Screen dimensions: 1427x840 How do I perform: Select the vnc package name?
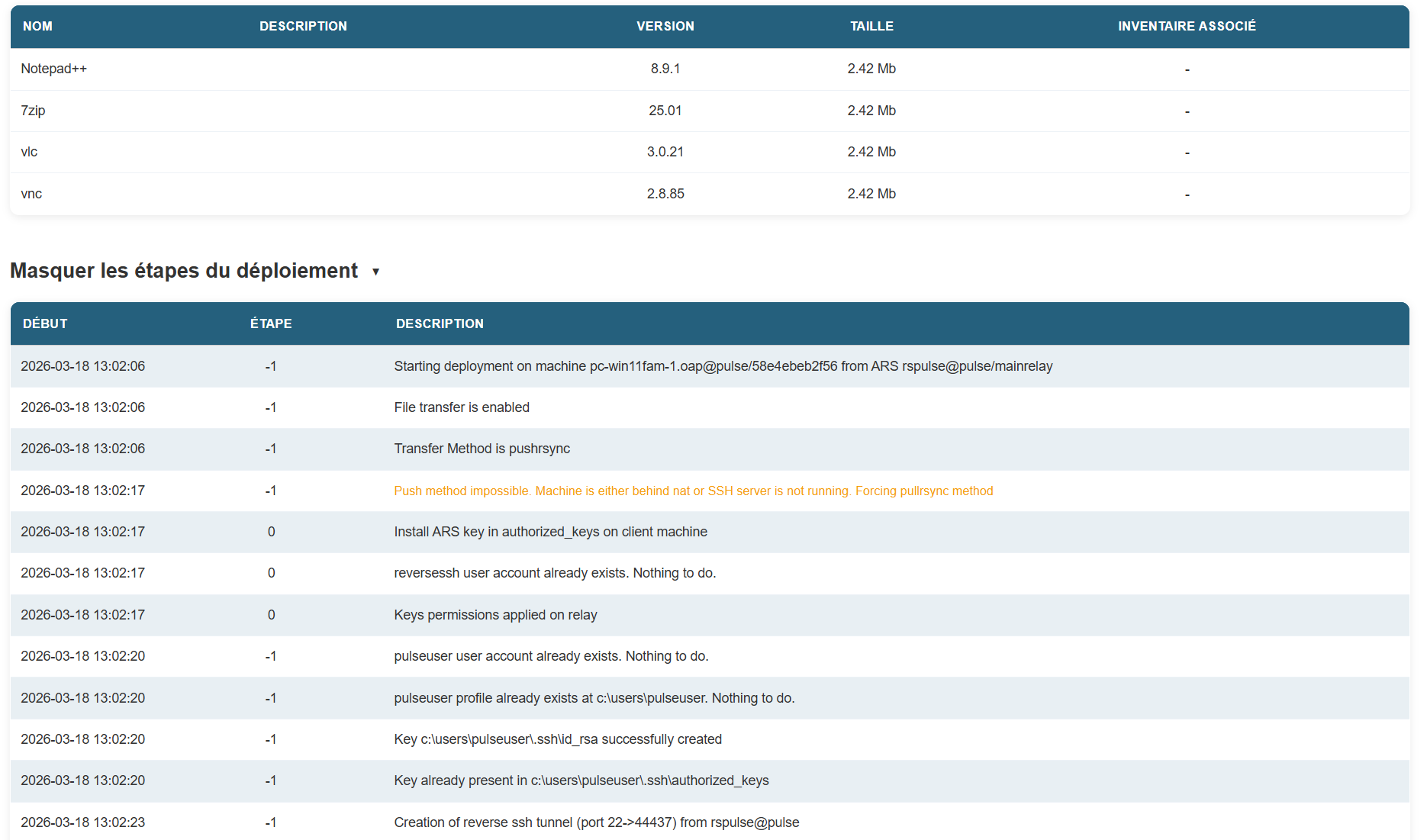point(31,194)
